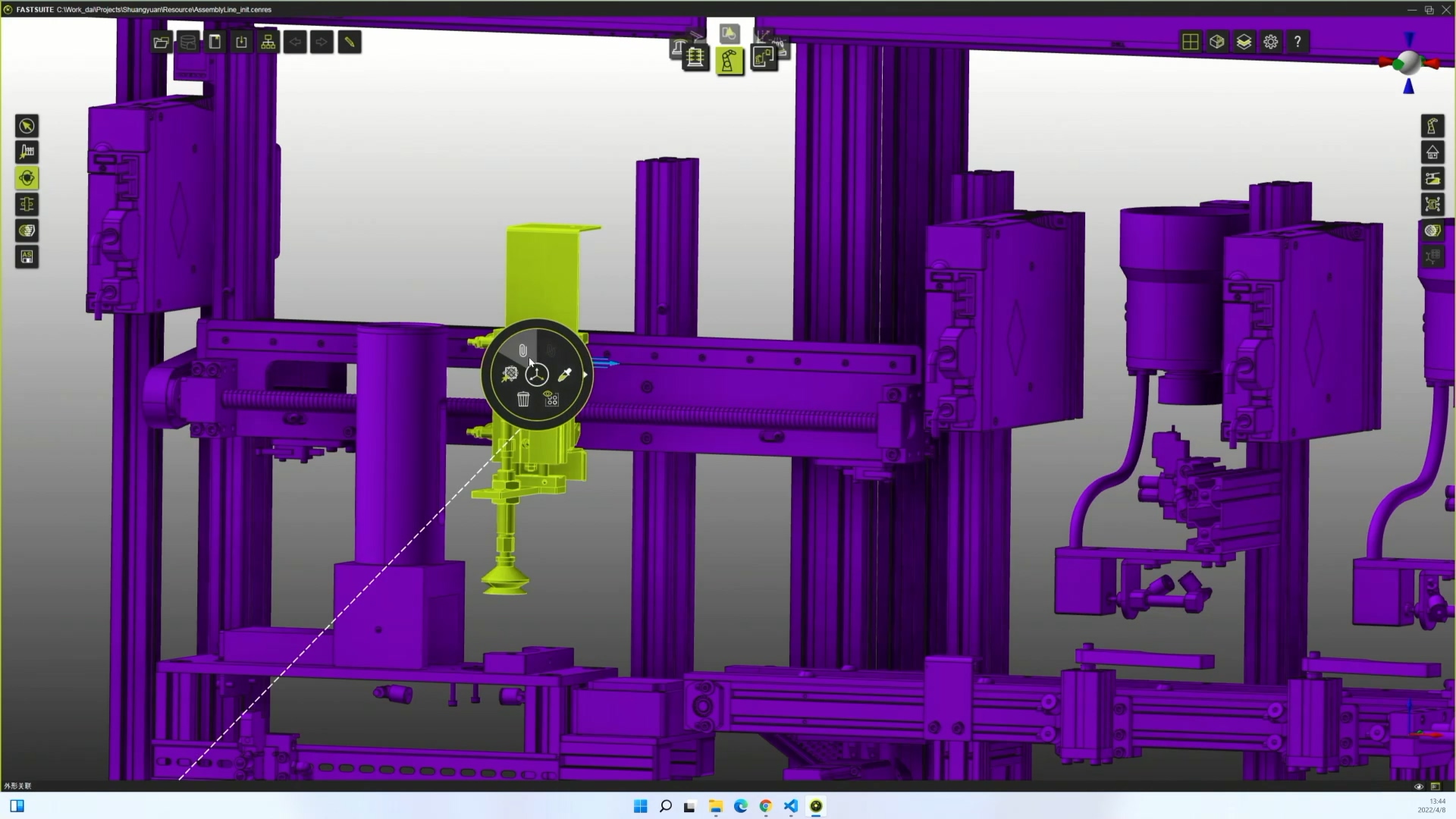This screenshot has width=1456, height=819.
Task: Open the 3D cube view options
Action: coord(1217,42)
